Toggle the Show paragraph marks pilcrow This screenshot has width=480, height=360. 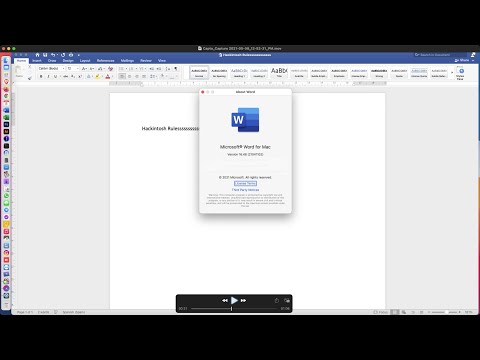tap(176, 69)
